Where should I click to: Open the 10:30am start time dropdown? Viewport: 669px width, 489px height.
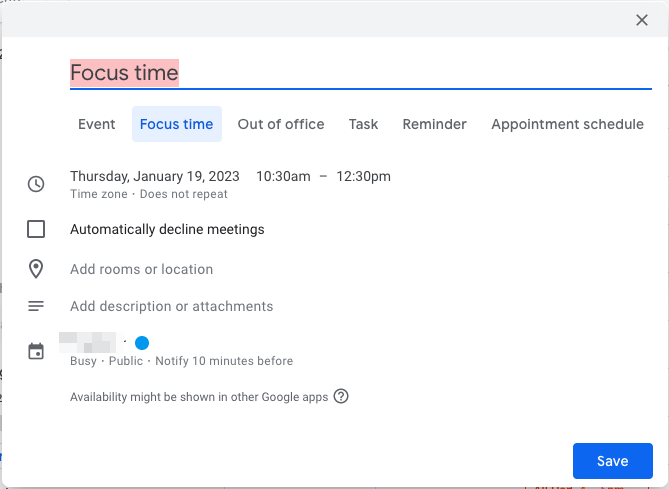(x=283, y=176)
